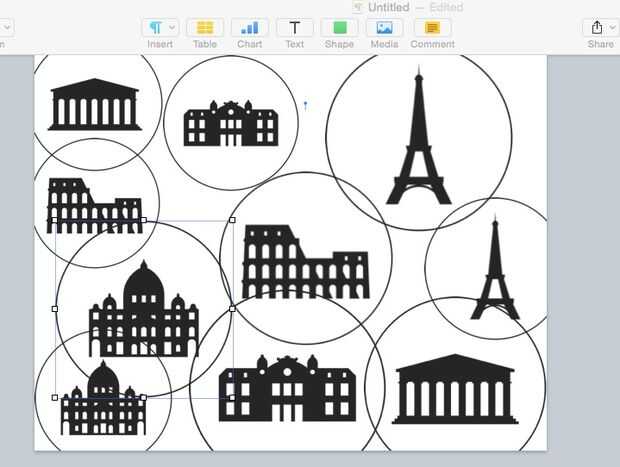Select the large Parthenon temple image
The image size is (620, 467).
[x=455, y=389]
